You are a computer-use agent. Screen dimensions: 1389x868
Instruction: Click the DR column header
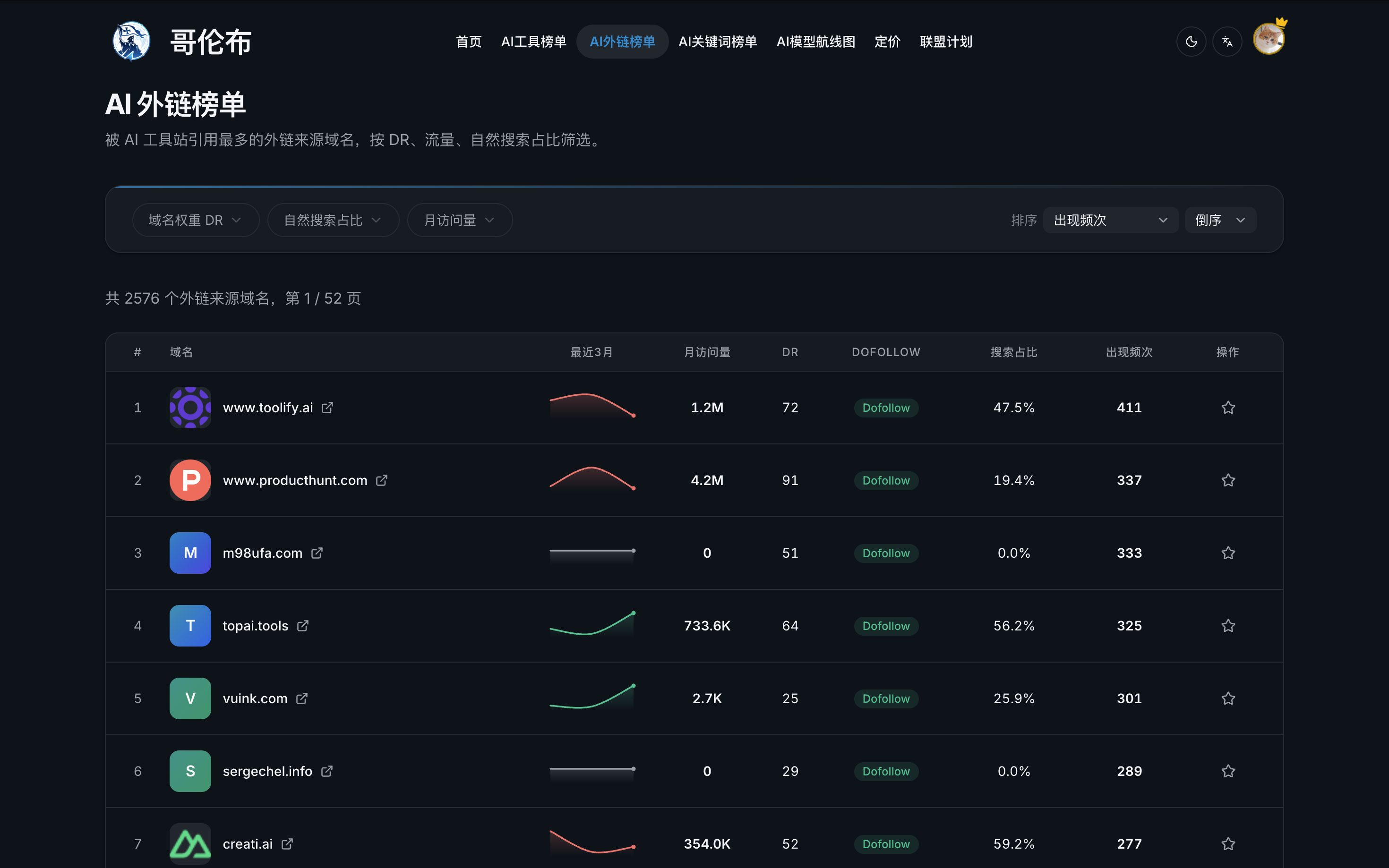point(790,352)
